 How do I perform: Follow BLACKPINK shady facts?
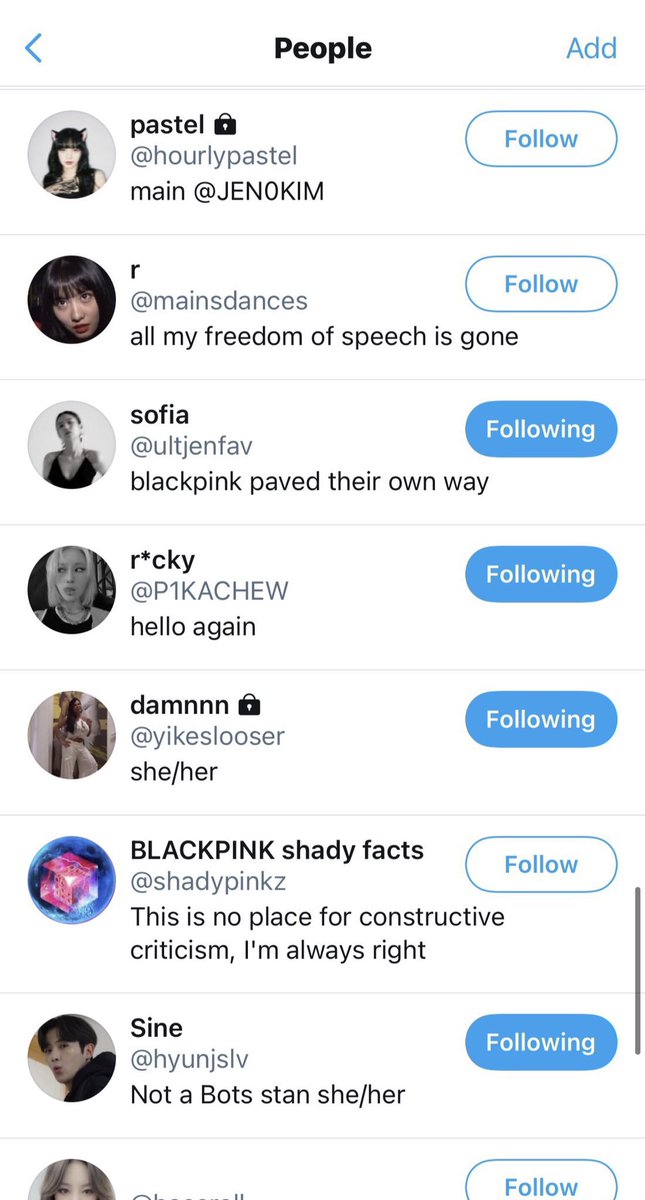[x=541, y=864]
